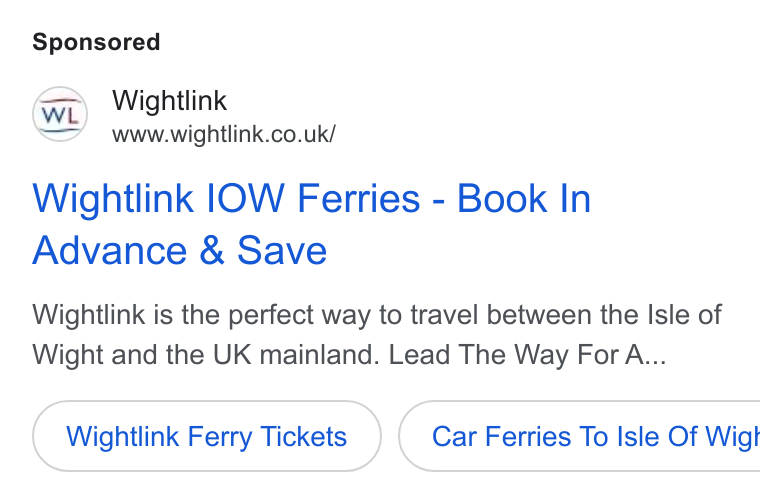Open the Car Ferries To Isle Of Wight chip
760x504 pixels.
coord(579,436)
